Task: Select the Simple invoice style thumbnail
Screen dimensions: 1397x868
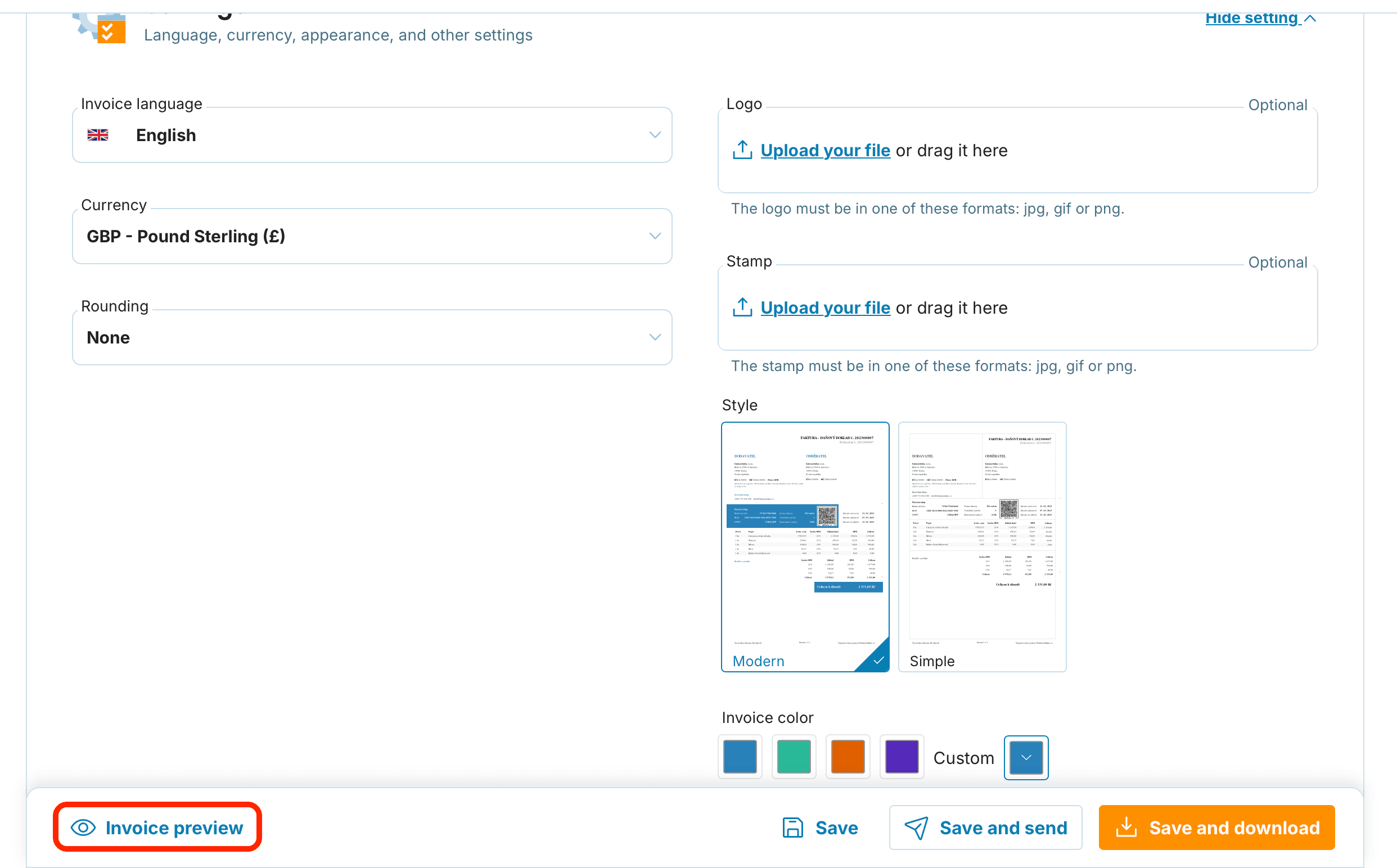Action: (983, 546)
